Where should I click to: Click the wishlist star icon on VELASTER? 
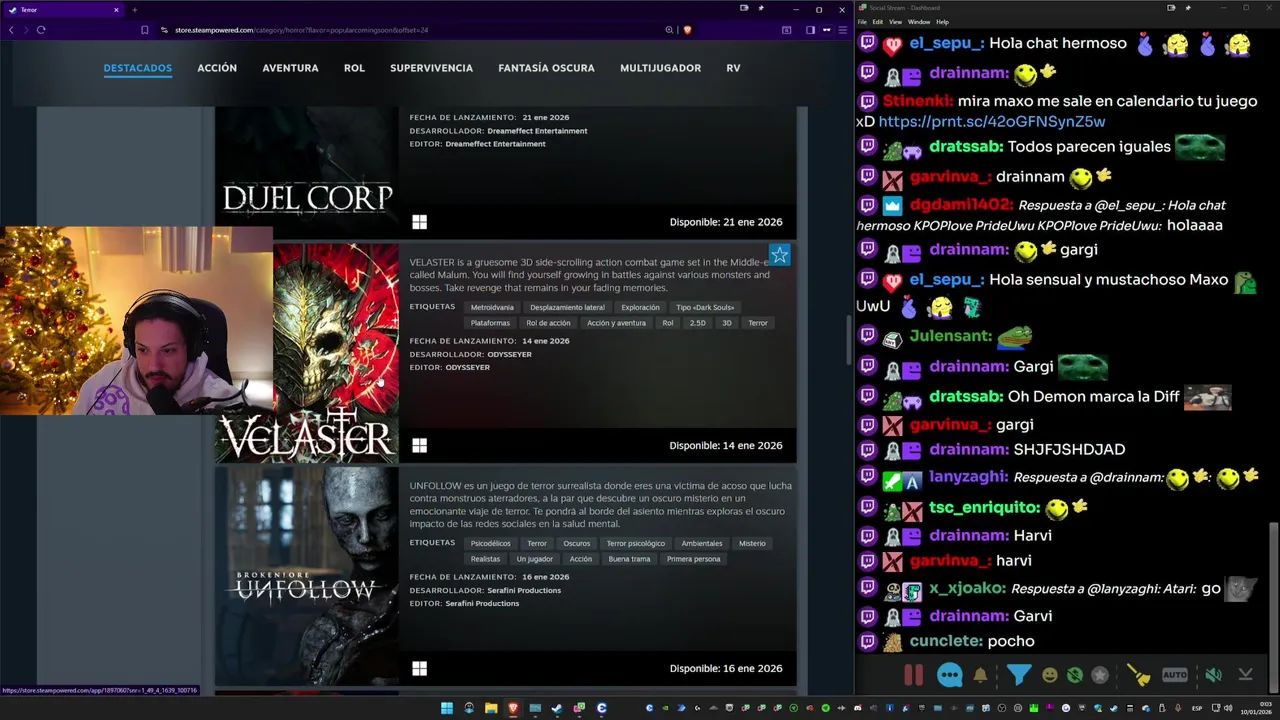780,256
